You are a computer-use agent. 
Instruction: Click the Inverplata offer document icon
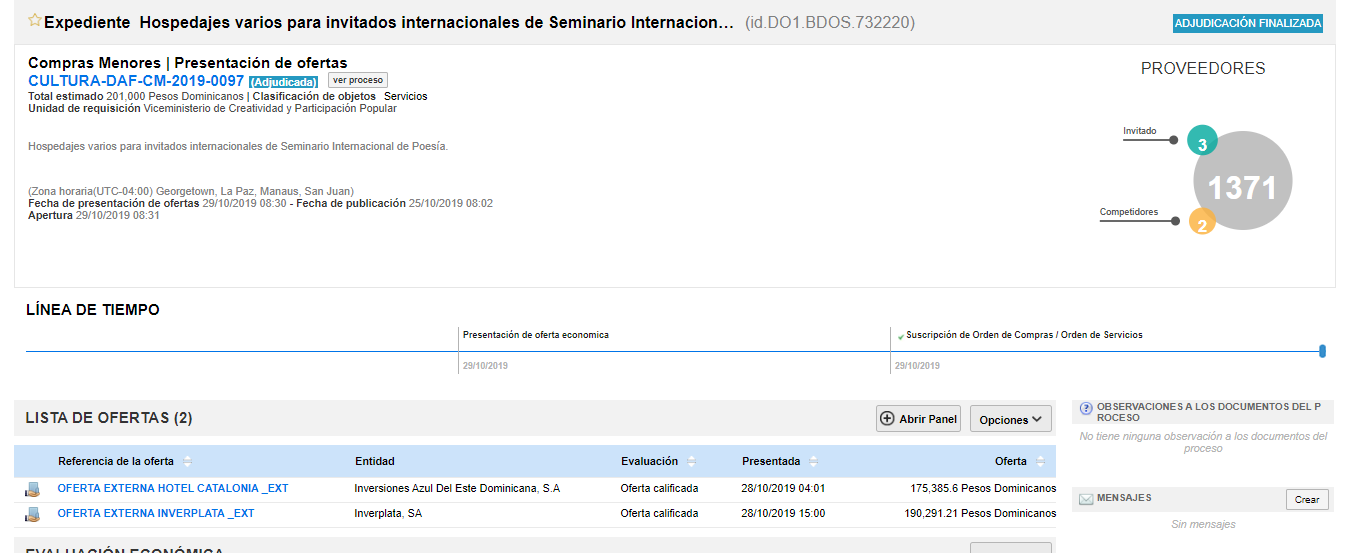(33, 514)
